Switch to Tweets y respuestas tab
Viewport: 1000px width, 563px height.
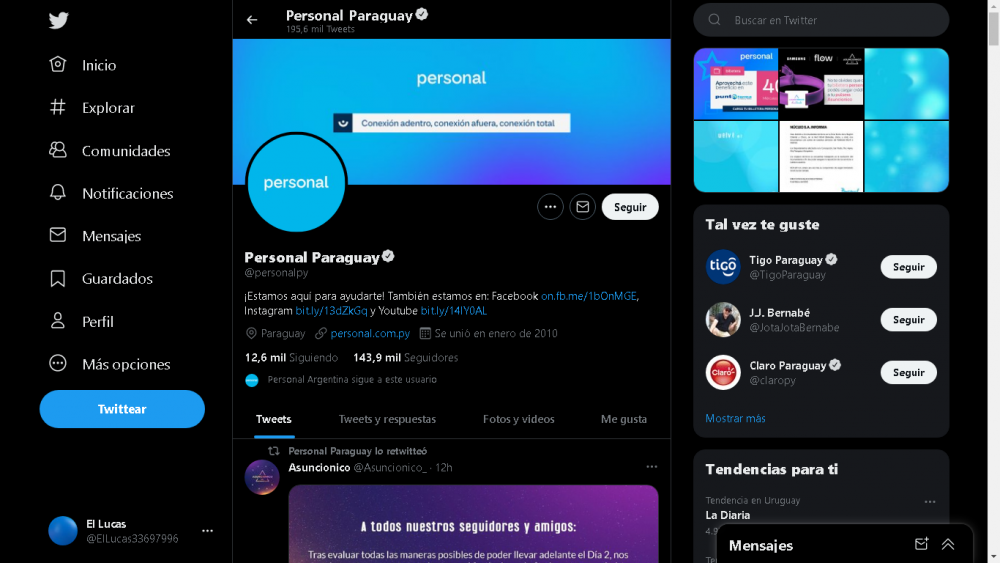387,419
